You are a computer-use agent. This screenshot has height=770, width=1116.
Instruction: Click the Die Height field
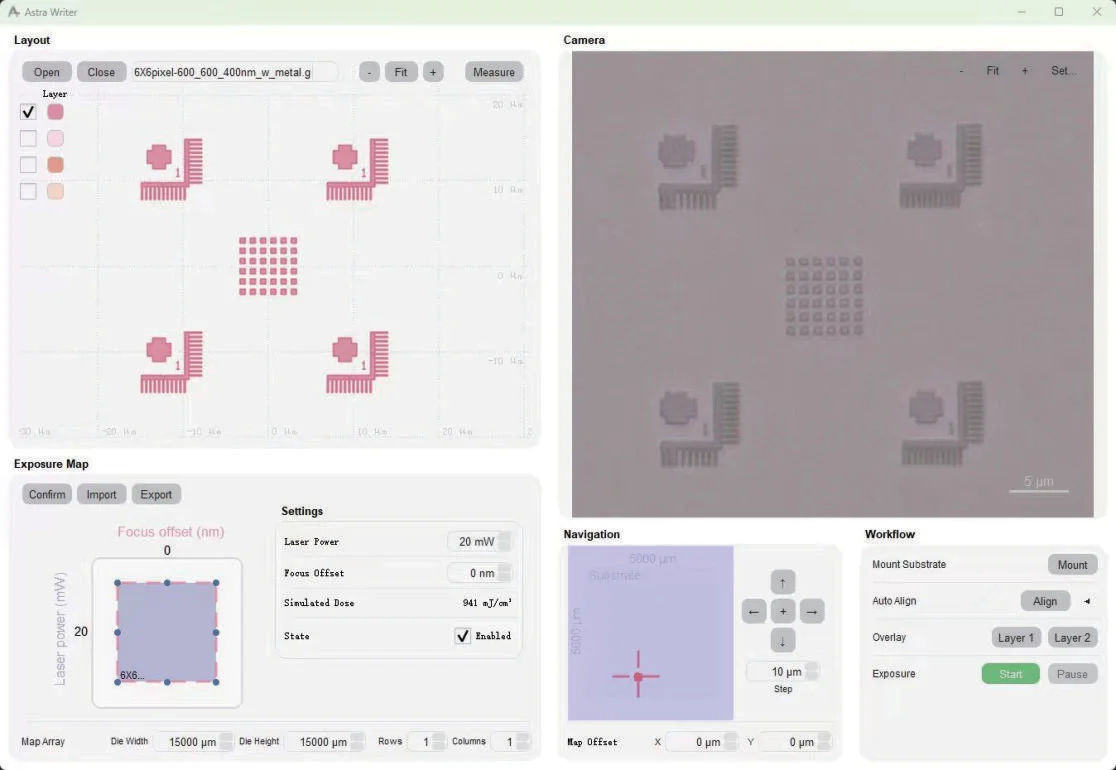click(x=317, y=742)
